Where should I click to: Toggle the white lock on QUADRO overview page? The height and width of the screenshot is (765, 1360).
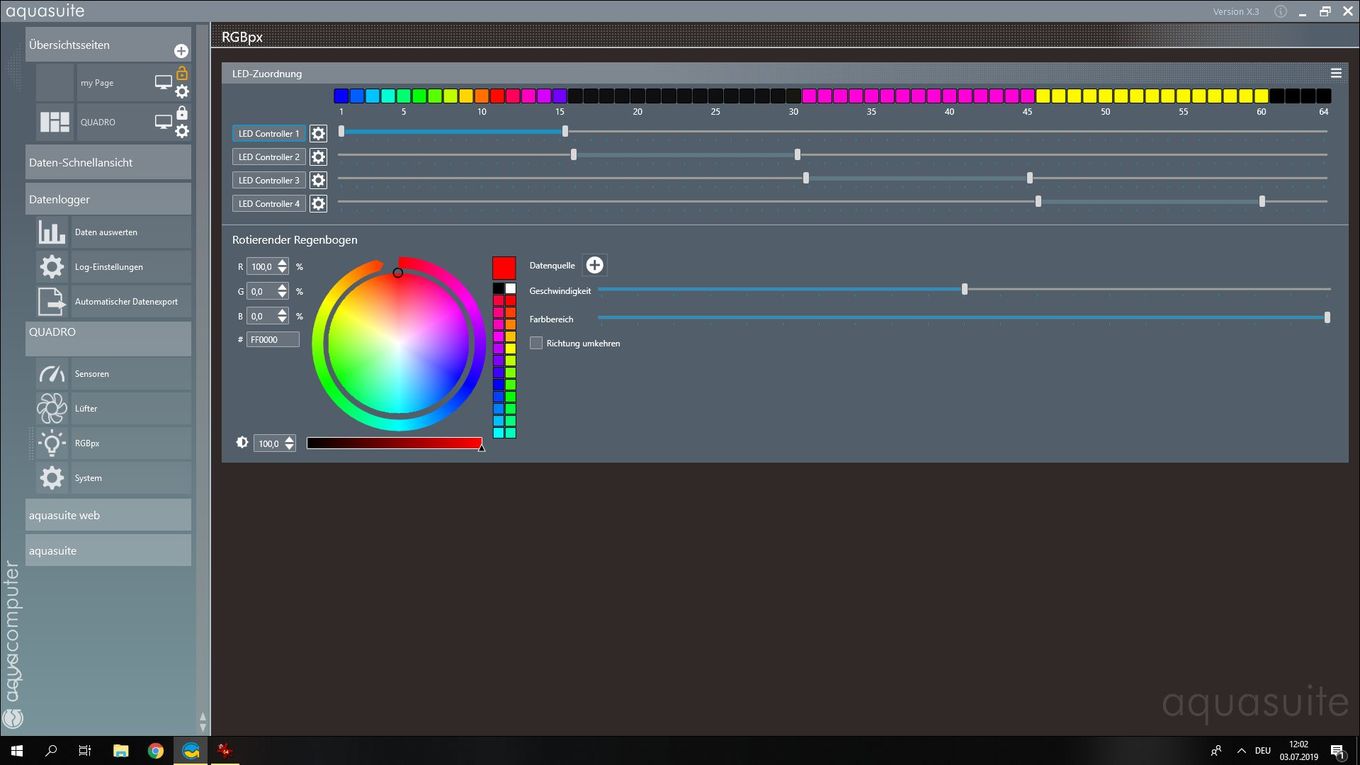tap(182, 113)
